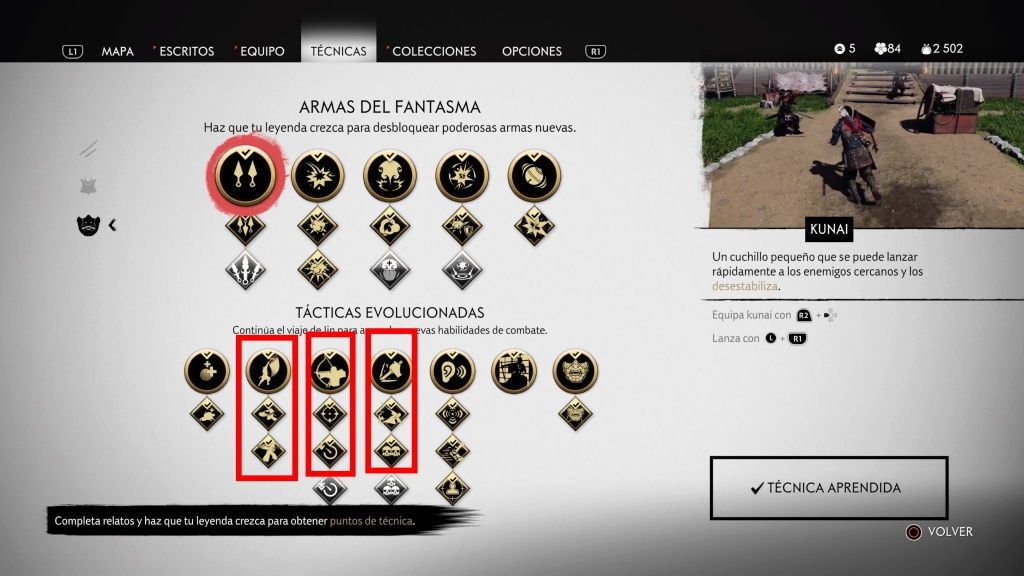The image size is (1024, 576).
Task: Open the EQUIPO tab
Action: click(261, 51)
